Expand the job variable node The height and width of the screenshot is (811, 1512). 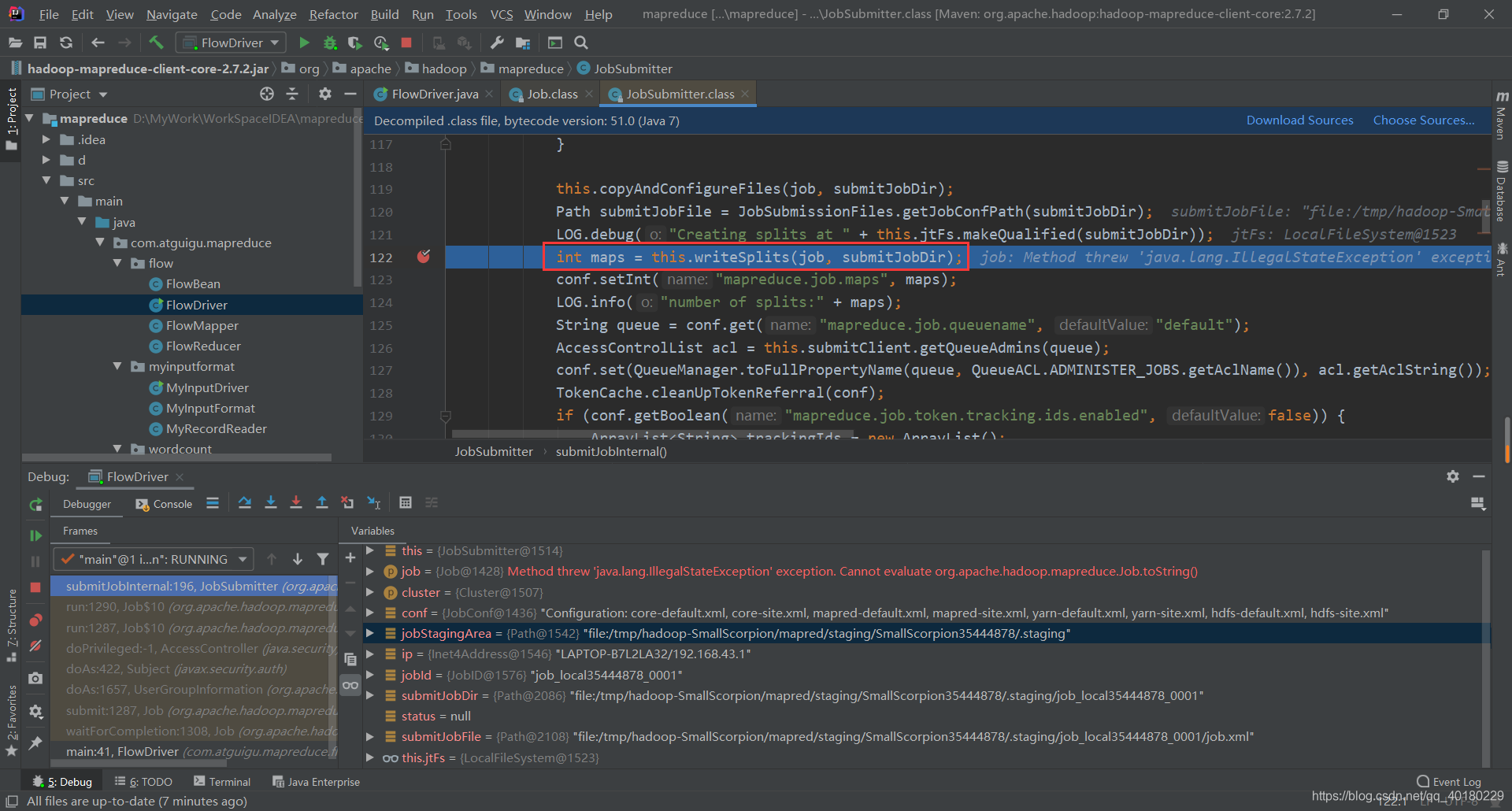(369, 571)
